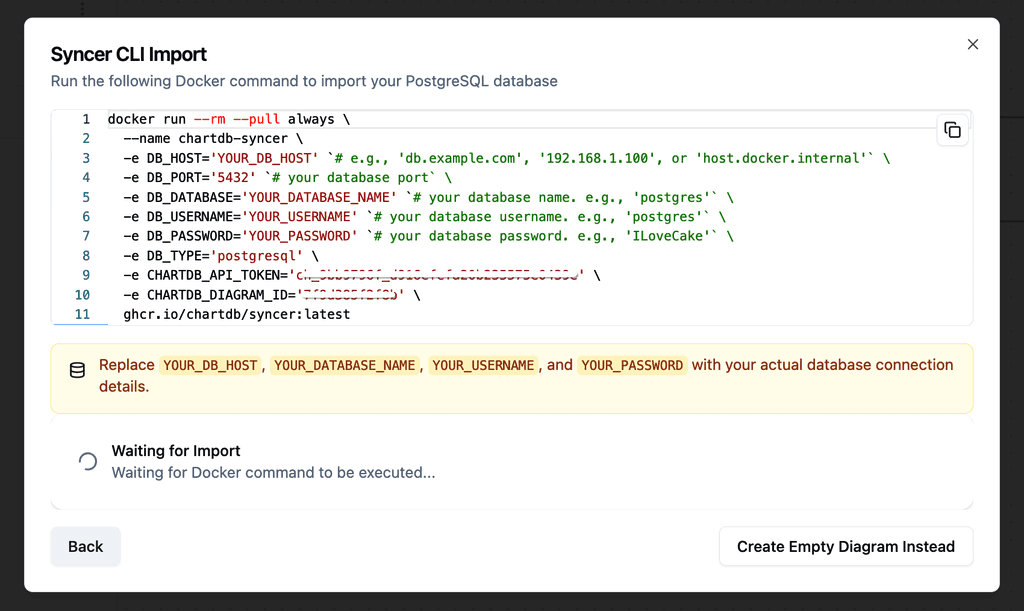The width and height of the screenshot is (1024, 611).
Task: Click the loading spinner beside Waiting for Import
Action: [x=88, y=462]
